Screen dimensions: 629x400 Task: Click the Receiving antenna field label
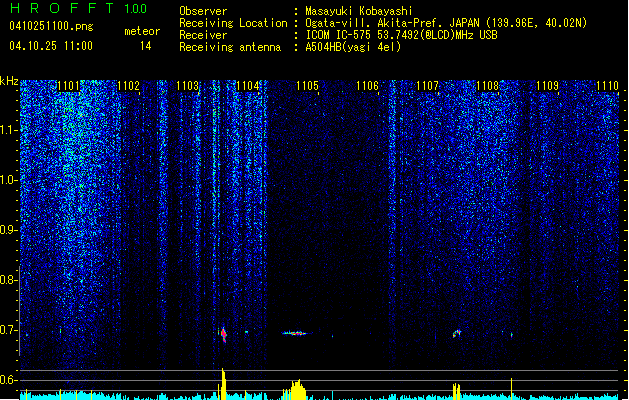pos(230,47)
